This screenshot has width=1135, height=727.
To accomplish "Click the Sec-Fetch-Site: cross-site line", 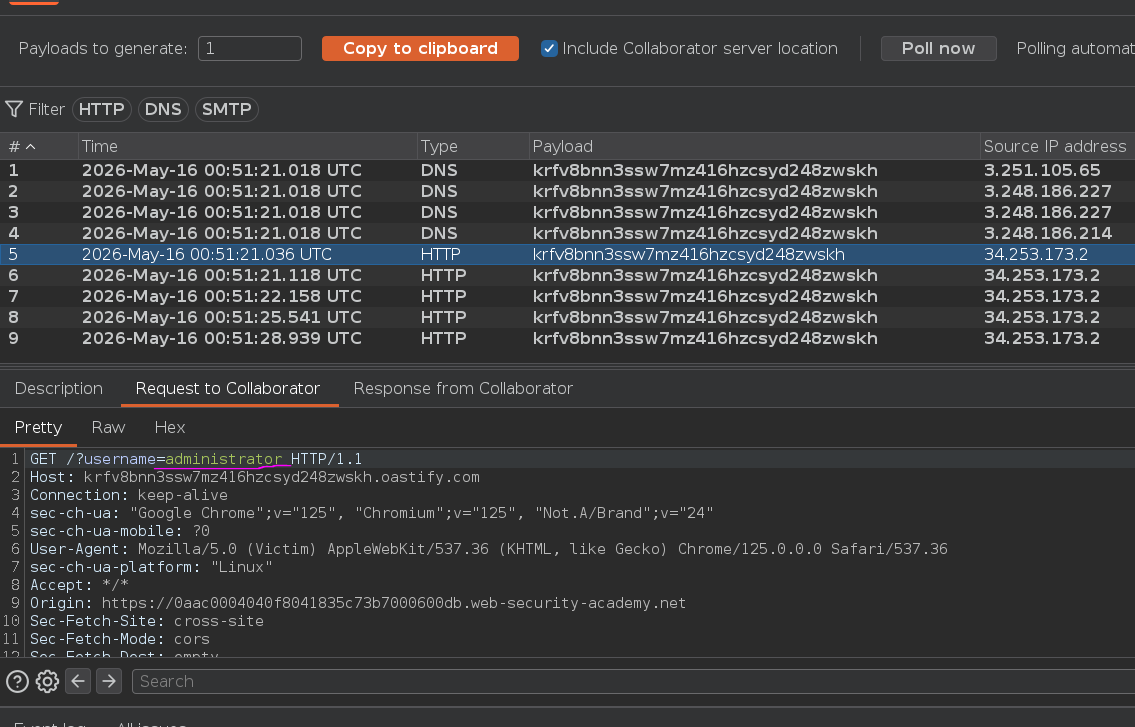I will pos(147,621).
